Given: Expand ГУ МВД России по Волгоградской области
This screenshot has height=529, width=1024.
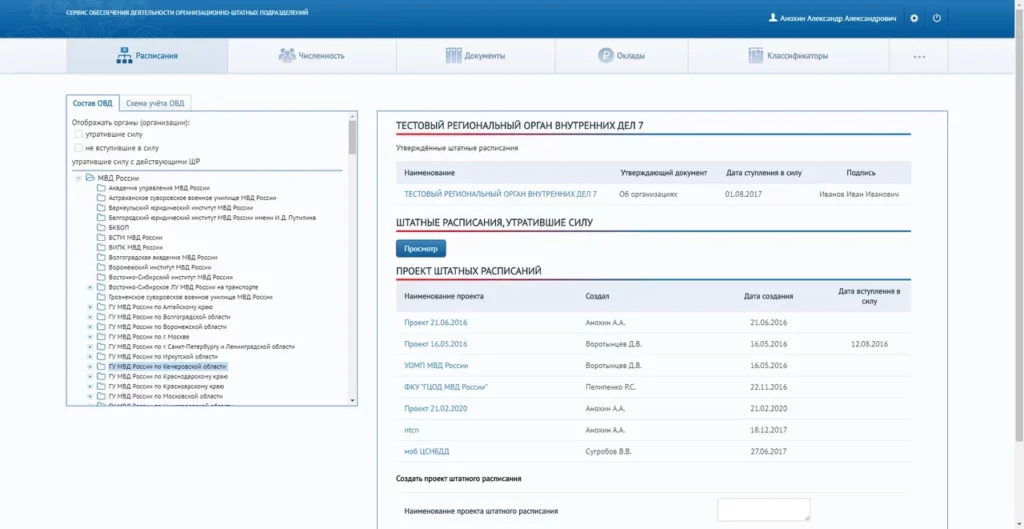Looking at the screenshot, I should [90, 317].
